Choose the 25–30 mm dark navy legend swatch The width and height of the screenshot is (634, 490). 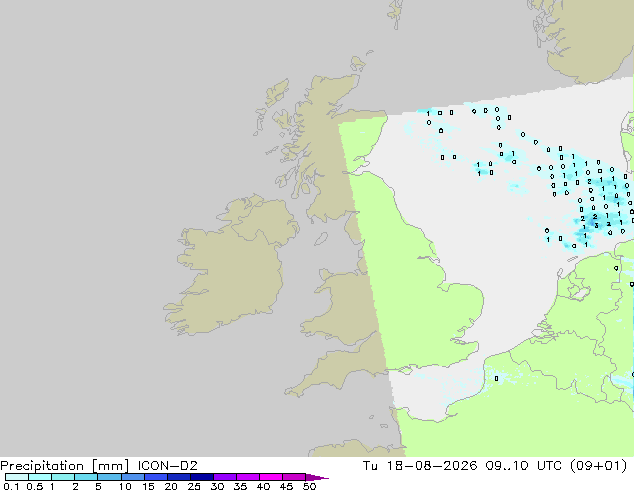(201, 477)
